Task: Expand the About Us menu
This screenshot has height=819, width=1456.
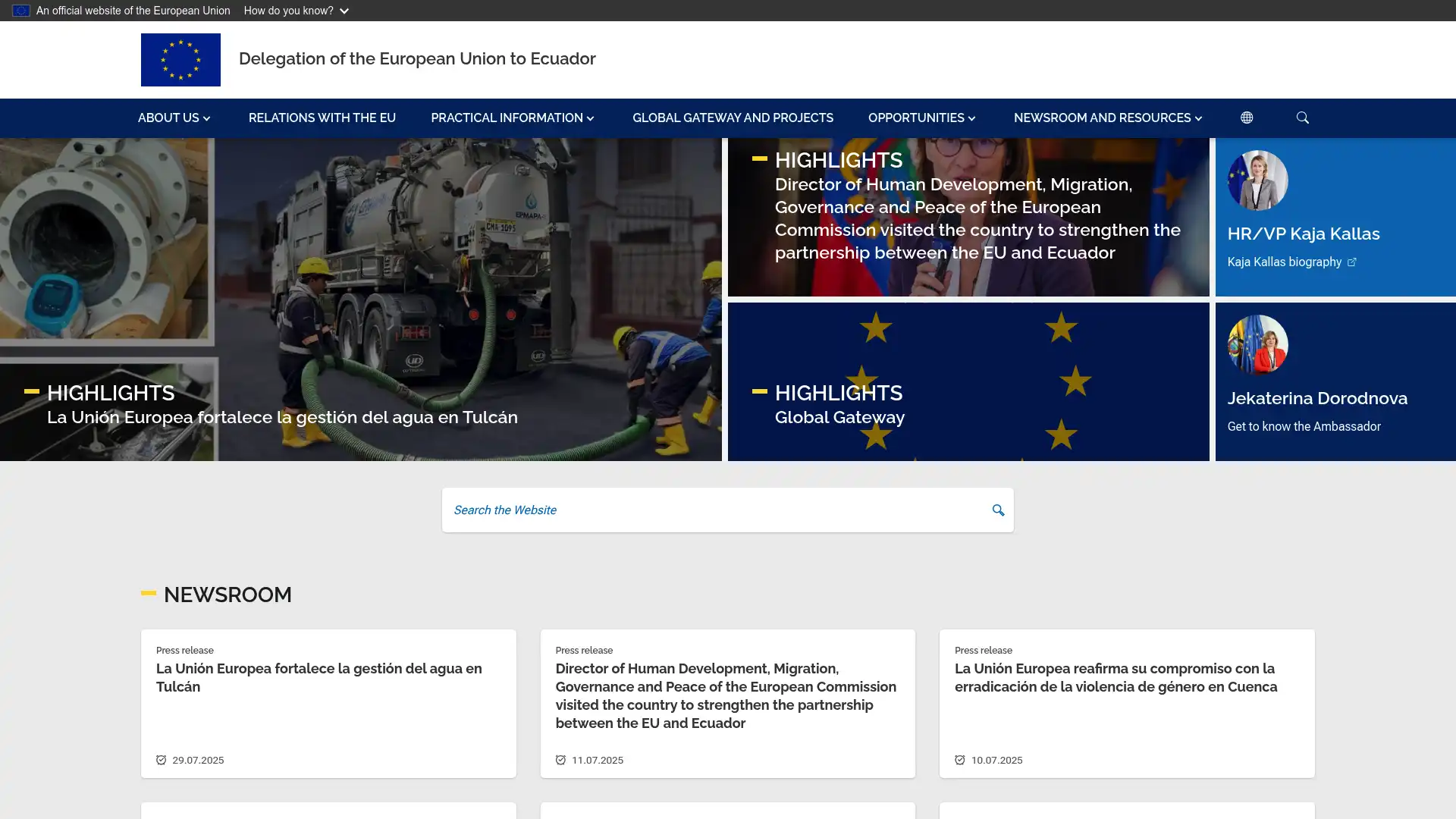Action: (174, 118)
